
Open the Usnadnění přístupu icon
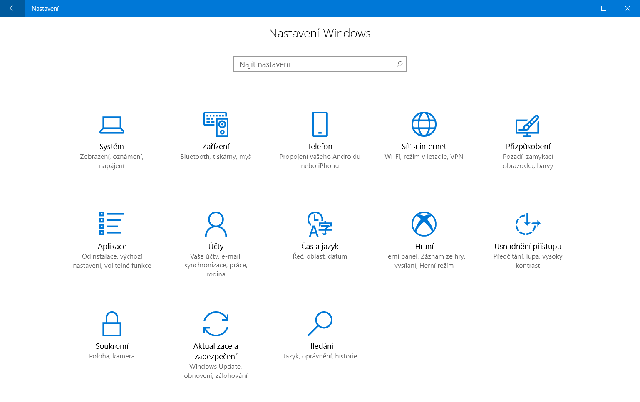click(x=528, y=224)
